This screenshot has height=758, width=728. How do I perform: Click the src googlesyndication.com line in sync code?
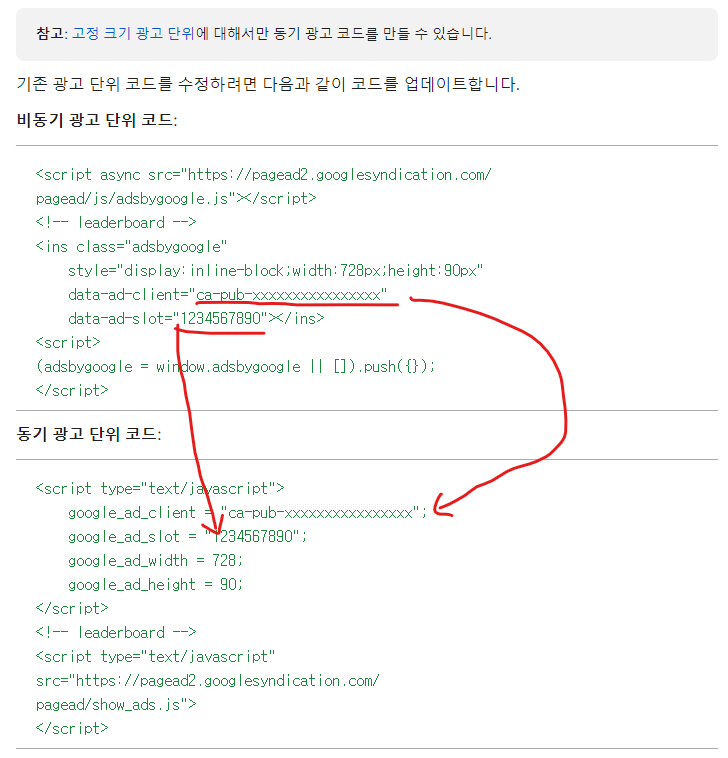(x=208, y=681)
